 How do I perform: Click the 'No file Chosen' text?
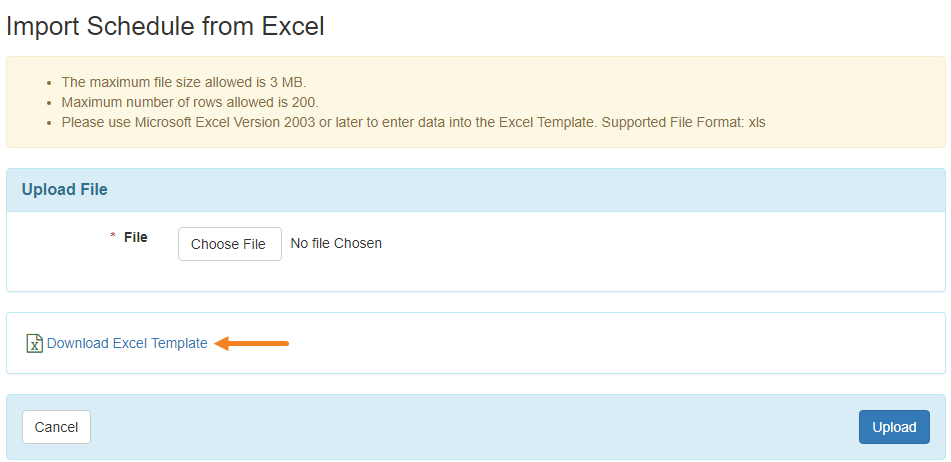point(335,243)
